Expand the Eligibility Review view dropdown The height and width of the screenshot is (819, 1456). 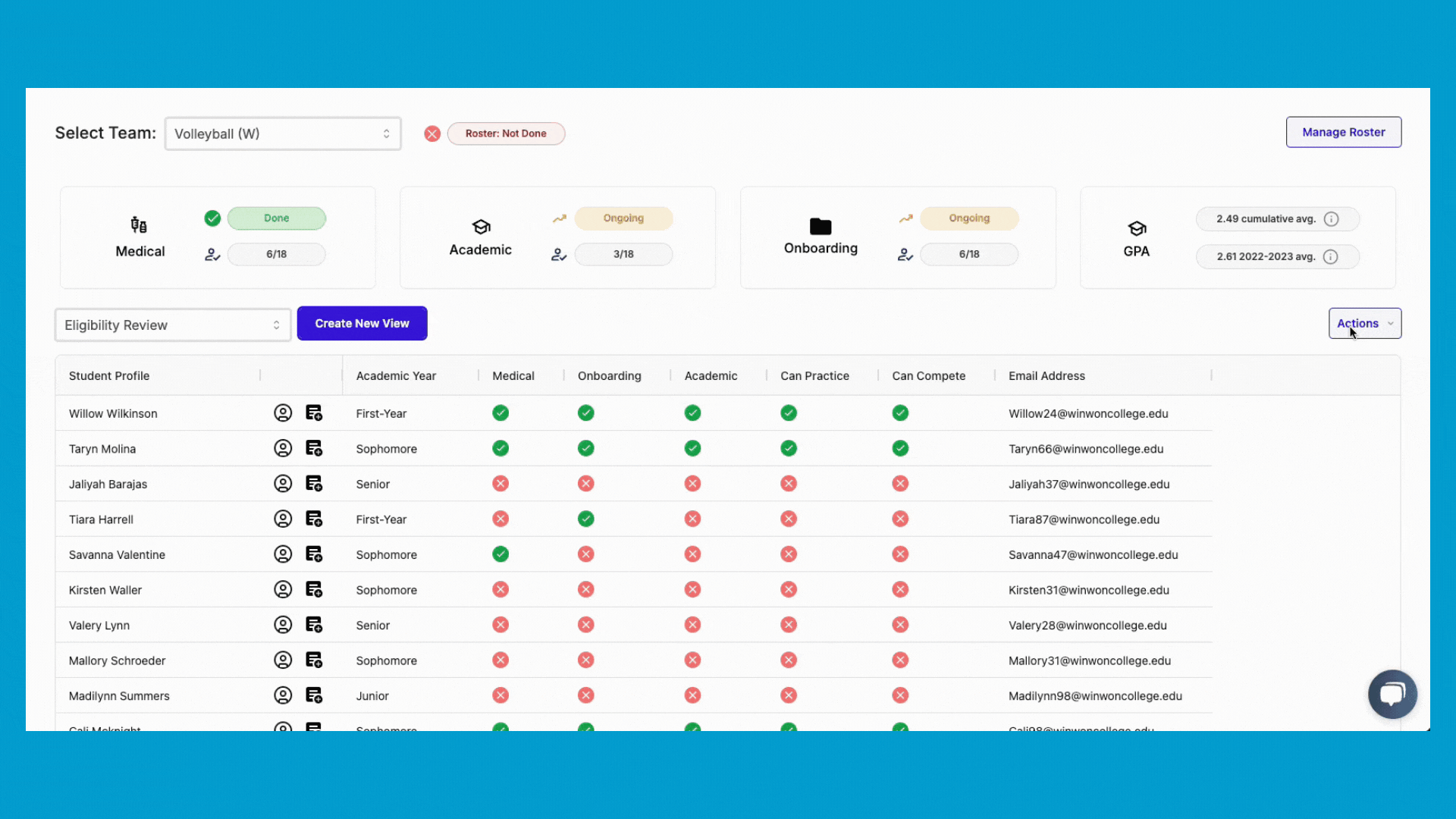(x=173, y=325)
